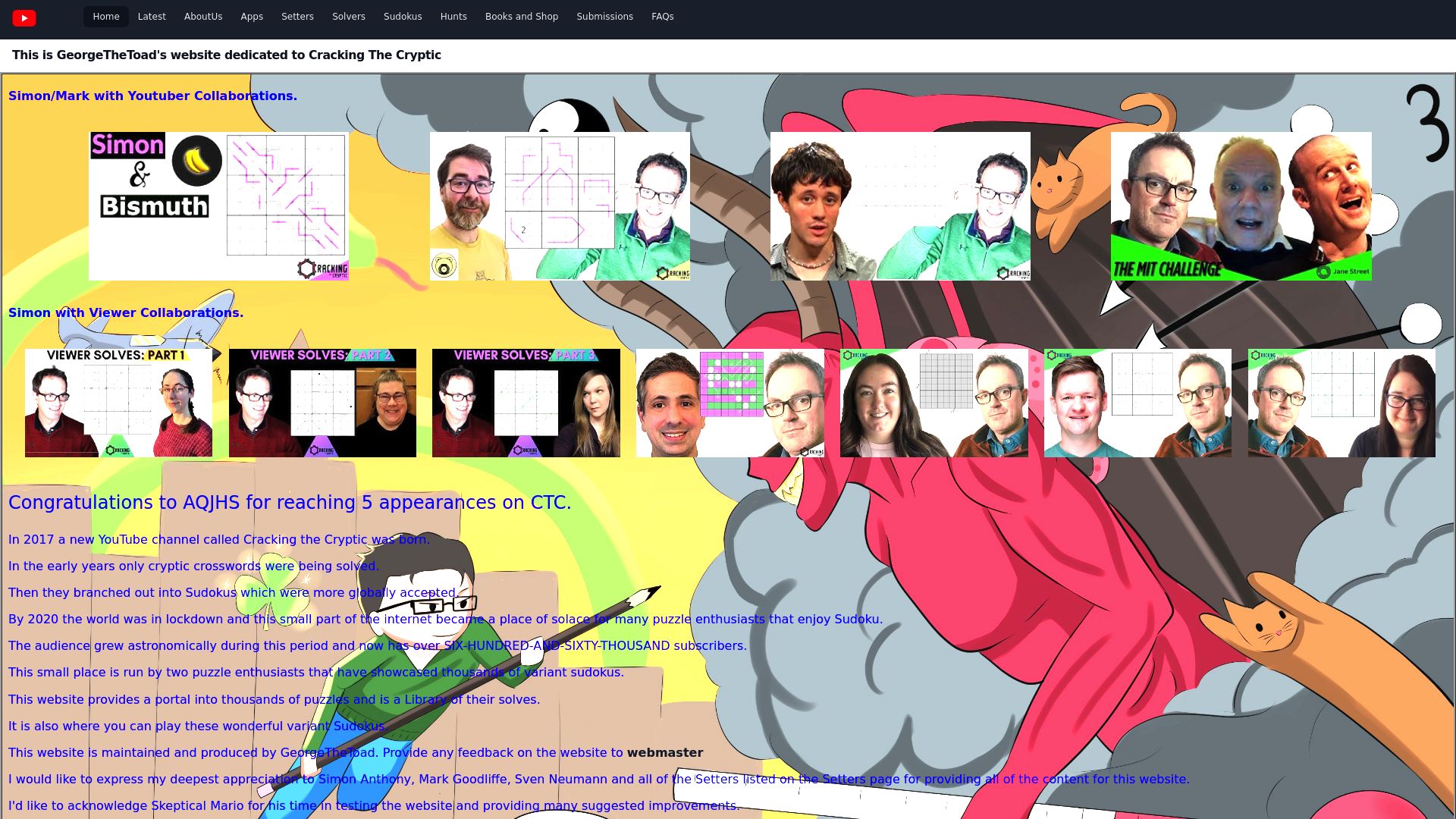Open the Setters page

tap(297, 17)
